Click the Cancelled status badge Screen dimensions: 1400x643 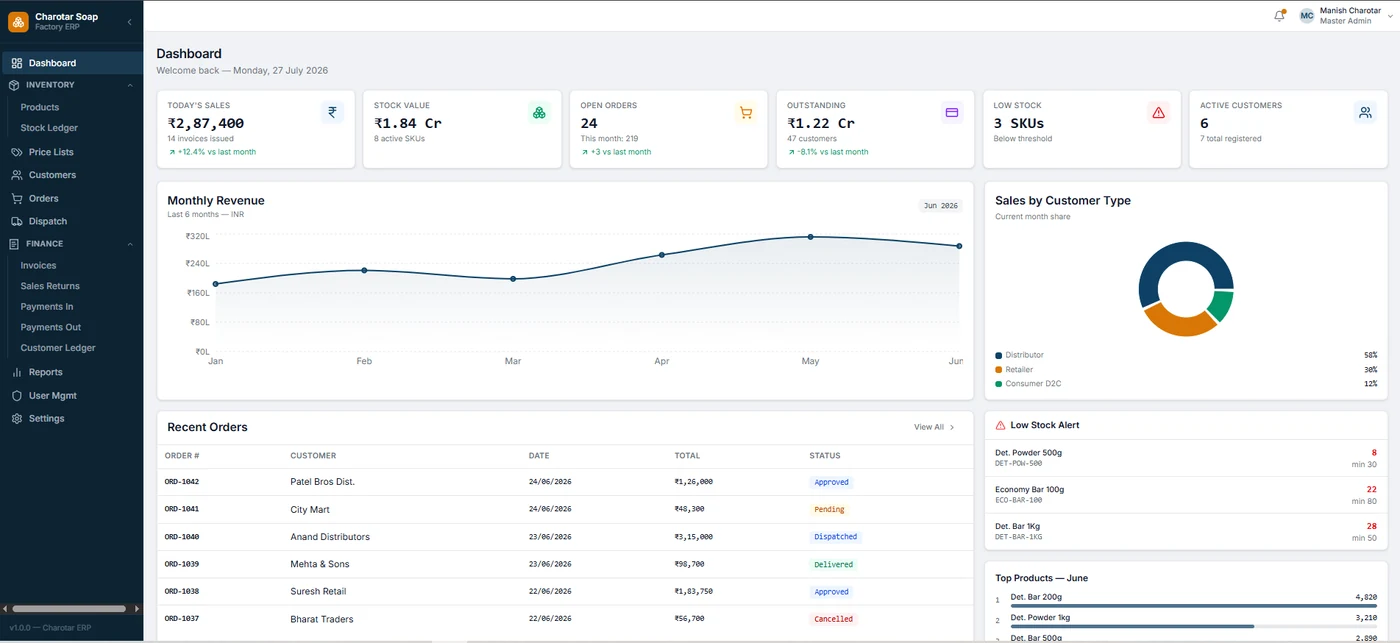pos(833,619)
